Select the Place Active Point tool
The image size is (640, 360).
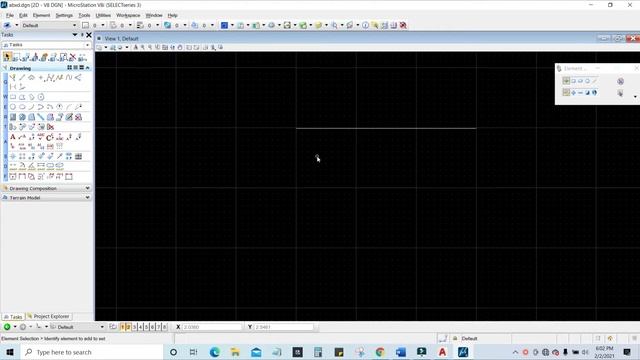click(x=41, y=78)
